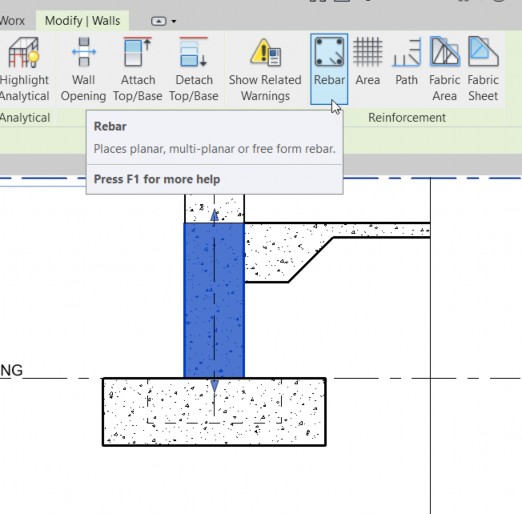Select the Fabric Sheet tool
Screen dimensions: 522x514
click(x=483, y=69)
